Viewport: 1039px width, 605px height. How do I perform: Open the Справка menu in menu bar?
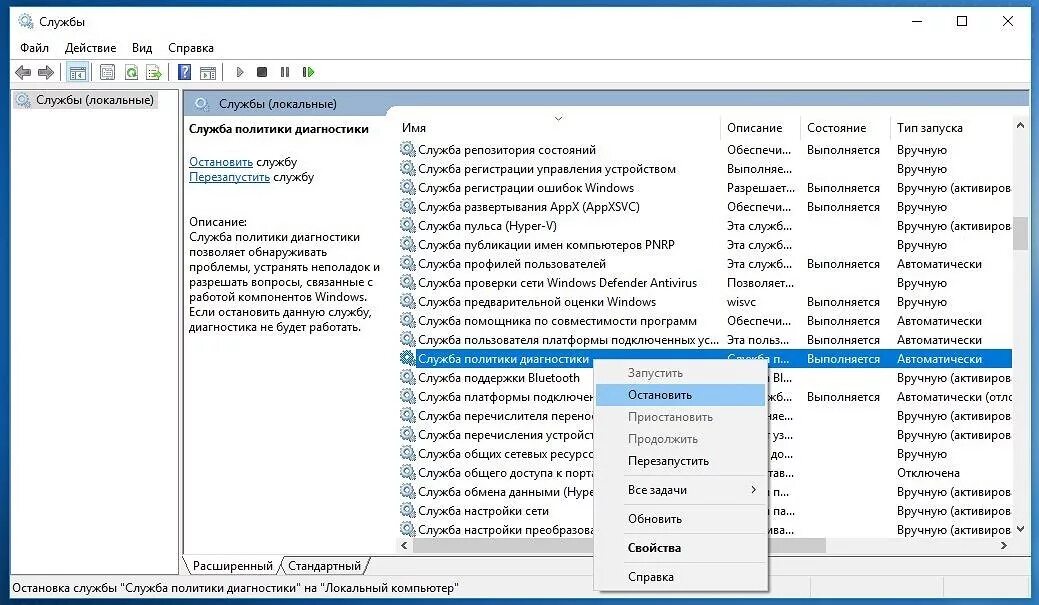click(x=191, y=48)
